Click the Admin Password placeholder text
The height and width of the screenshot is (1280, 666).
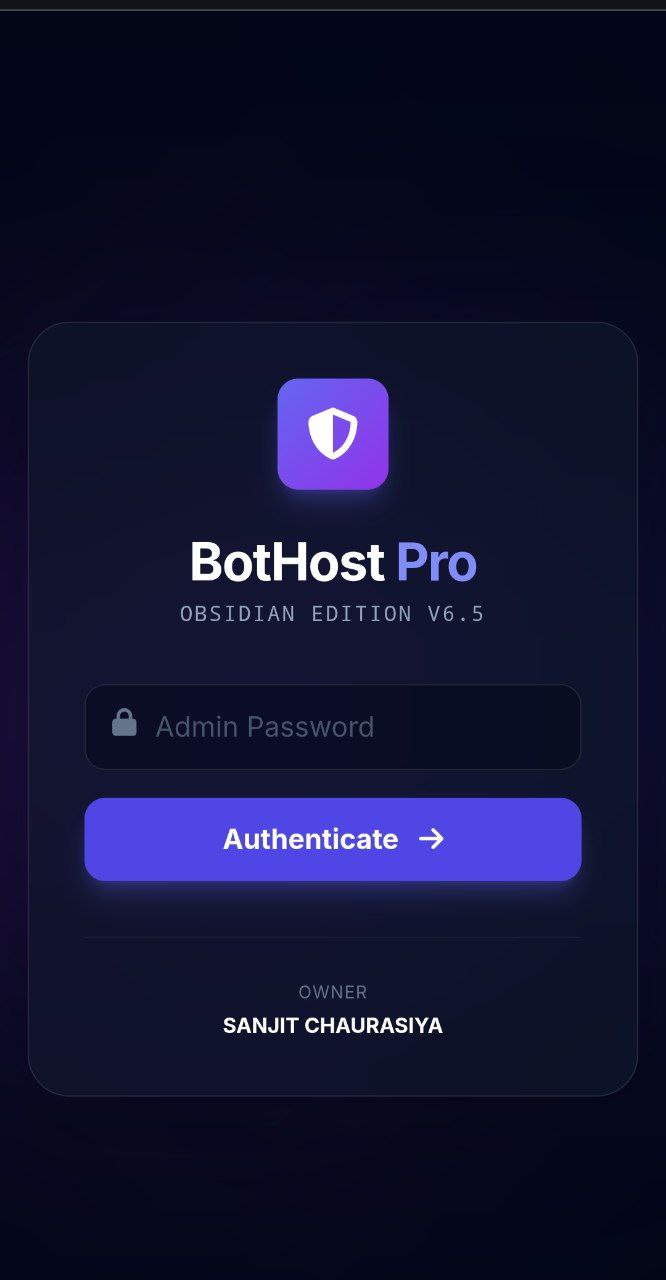(x=265, y=727)
